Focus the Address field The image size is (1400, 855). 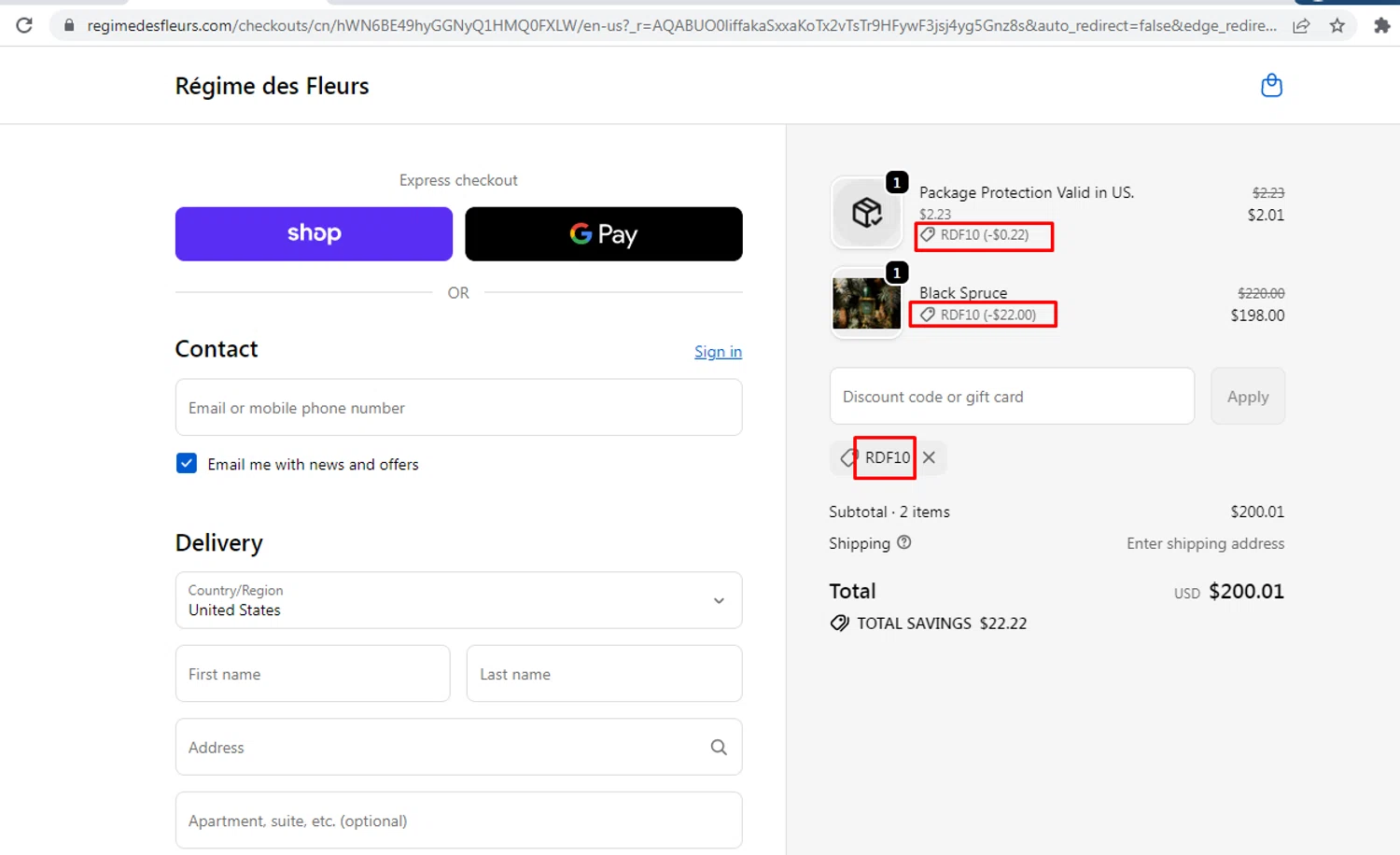(x=458, y=747)
